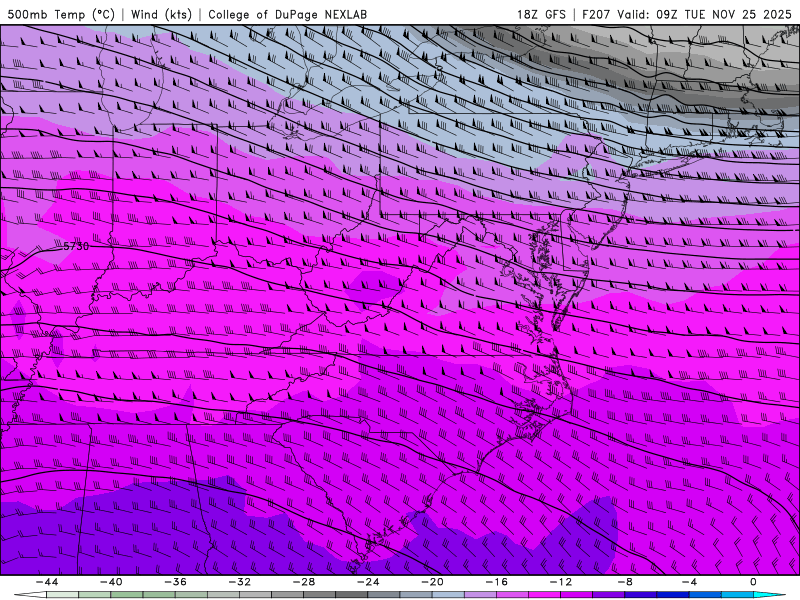
Task: Click the -20 colorbar tick label
Action: pyautogui.click(x=432, y=582)
